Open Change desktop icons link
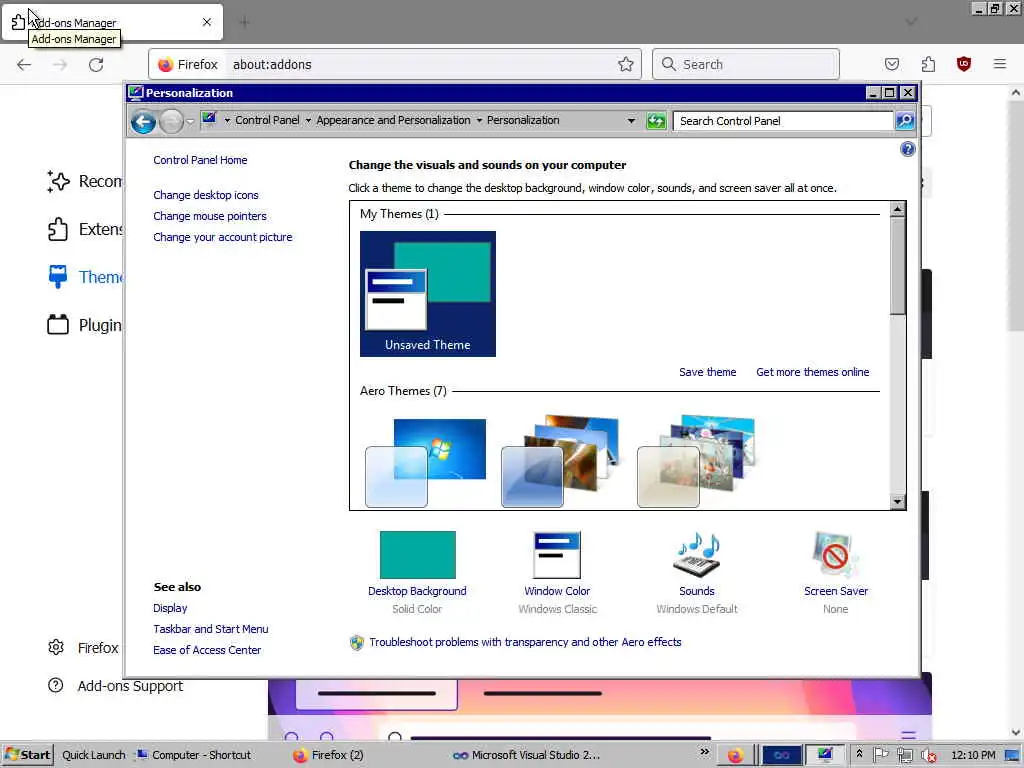 click(x=206, y=195)
